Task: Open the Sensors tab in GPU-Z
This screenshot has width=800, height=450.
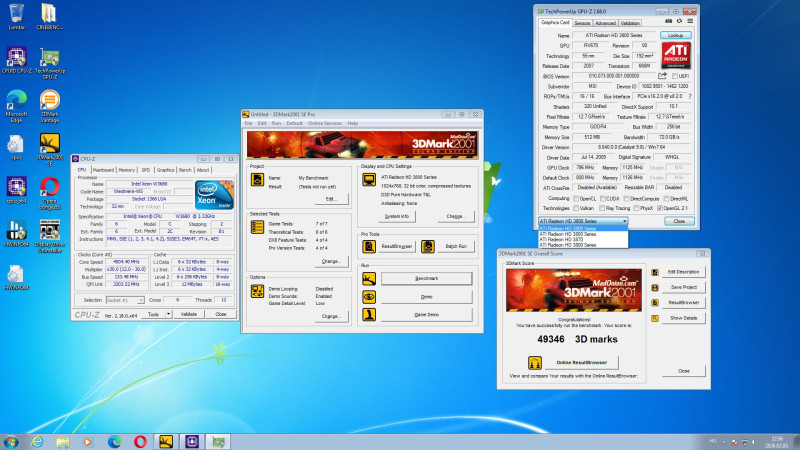Action: click(582, 22)
